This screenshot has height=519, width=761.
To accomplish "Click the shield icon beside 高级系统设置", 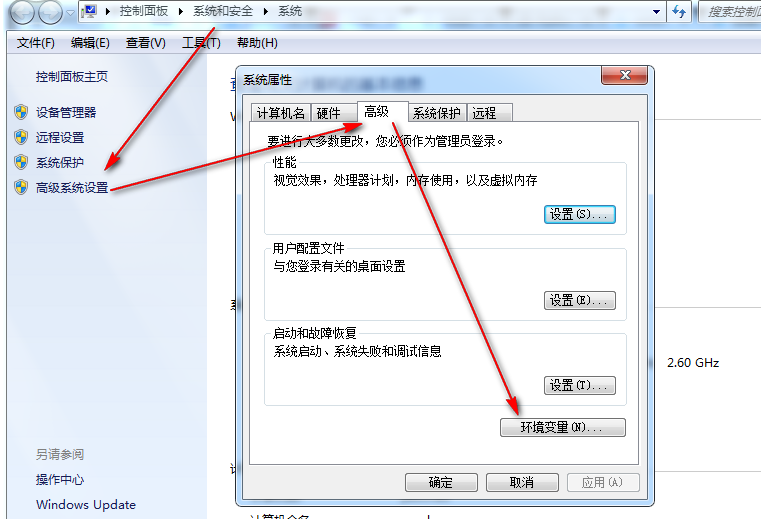I will pyautogui.click(x=21, y=187).
